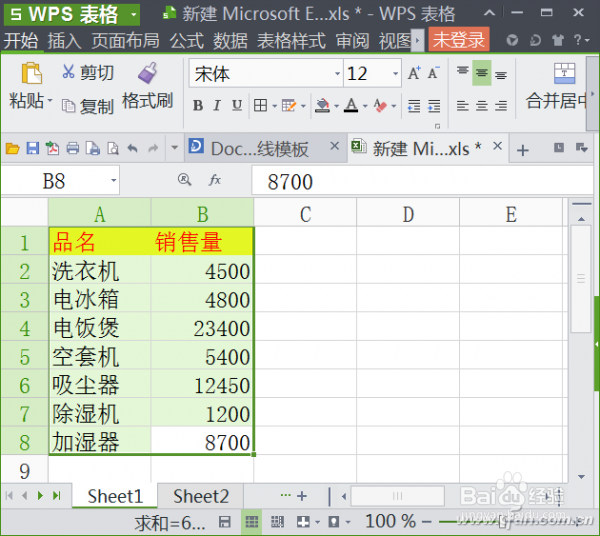This screenshot has height=536, width=600.
Task: Center text horizontally
Action: (x=482, y=106)
